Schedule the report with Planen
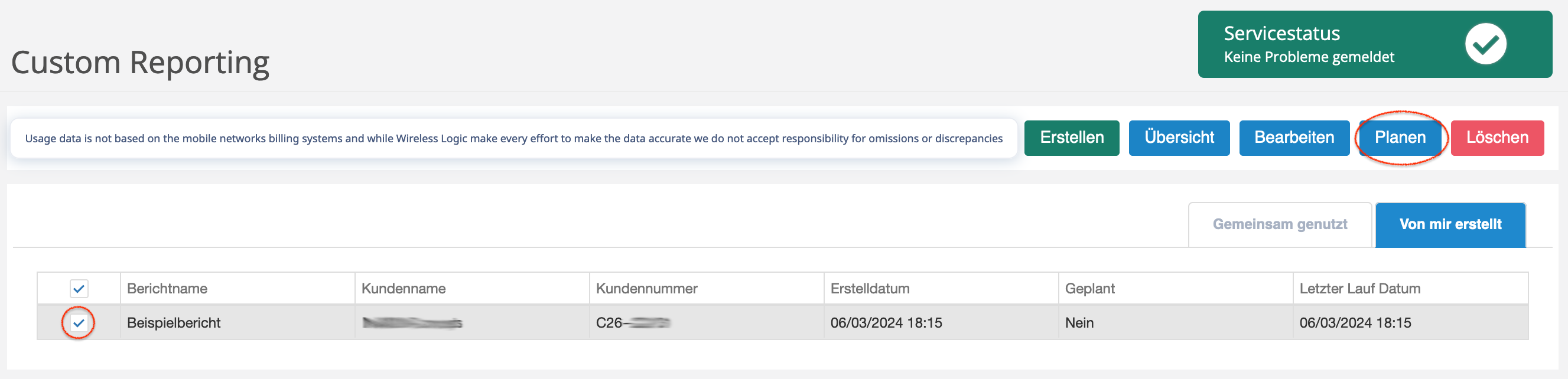Viewport: 1568px width, 379px height. point(1400,138)
